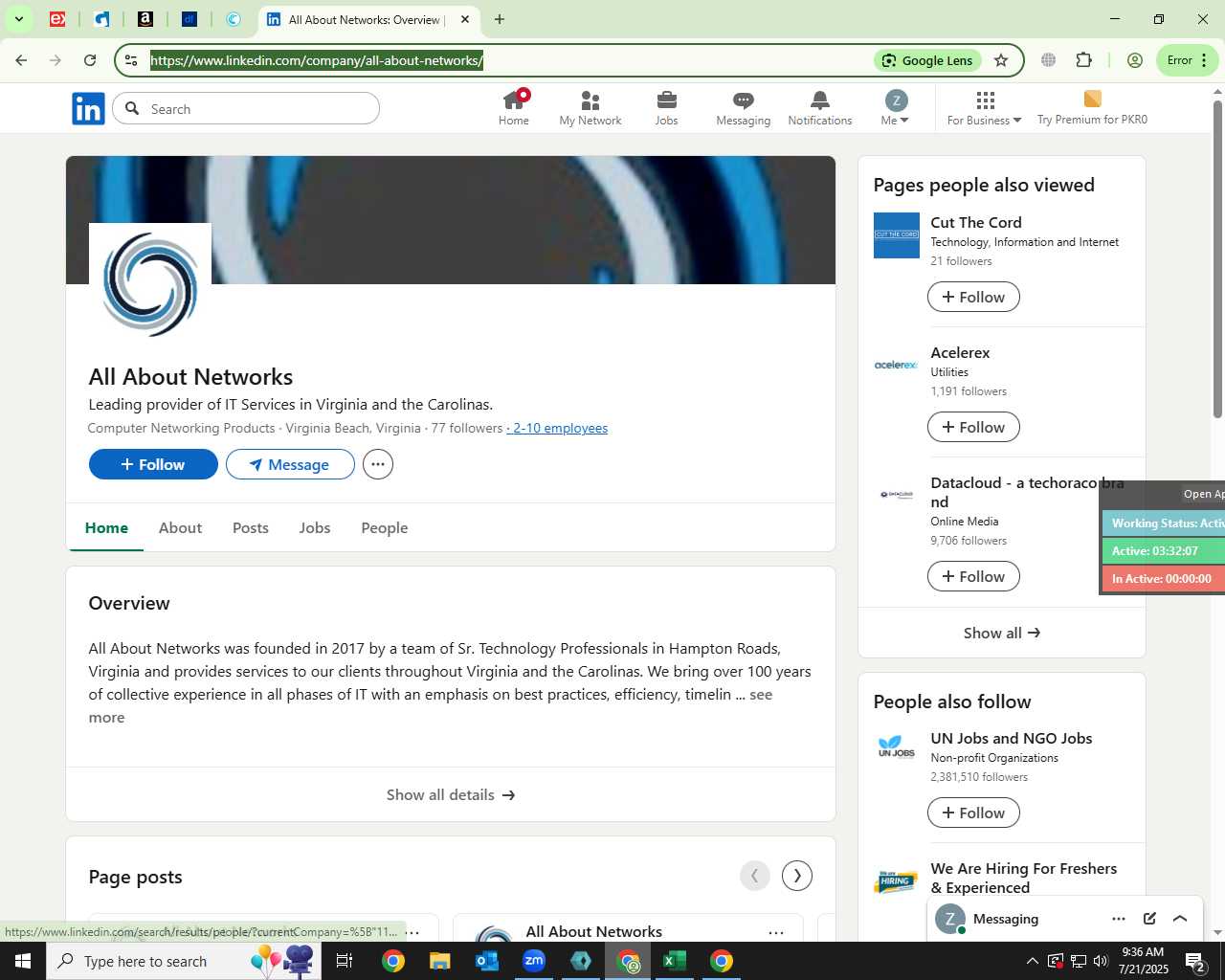Open Chrome extensions puzzle icon
This screenshot has width=1225, height=980.
point(1083,60)
